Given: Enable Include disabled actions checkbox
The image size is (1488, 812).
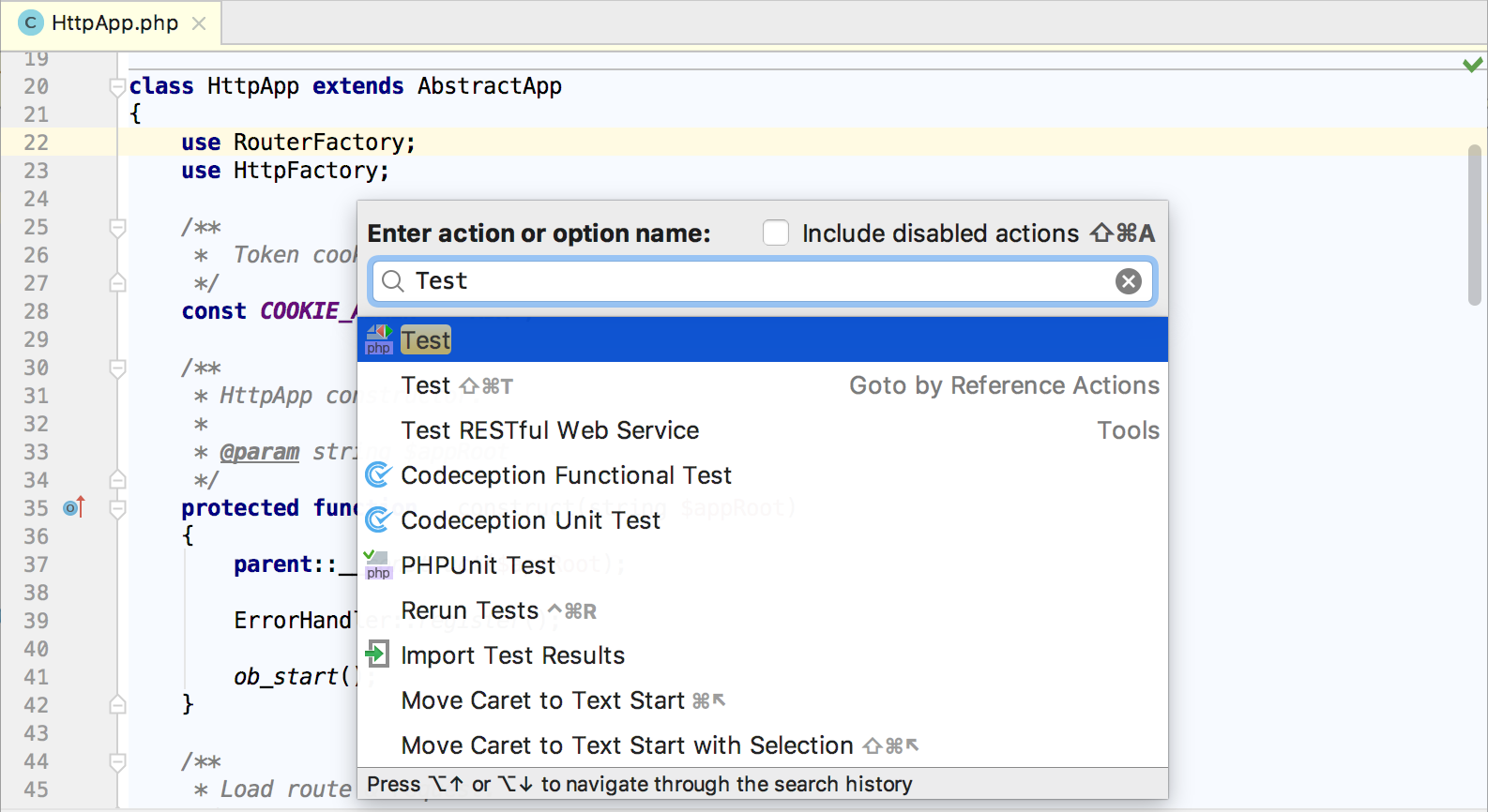Looking at the screenshot, I should [x=776, y=233].
